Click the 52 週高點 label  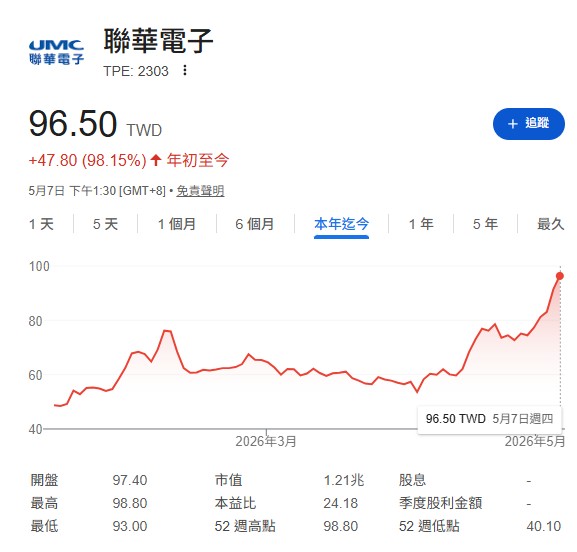click(245, 526)
